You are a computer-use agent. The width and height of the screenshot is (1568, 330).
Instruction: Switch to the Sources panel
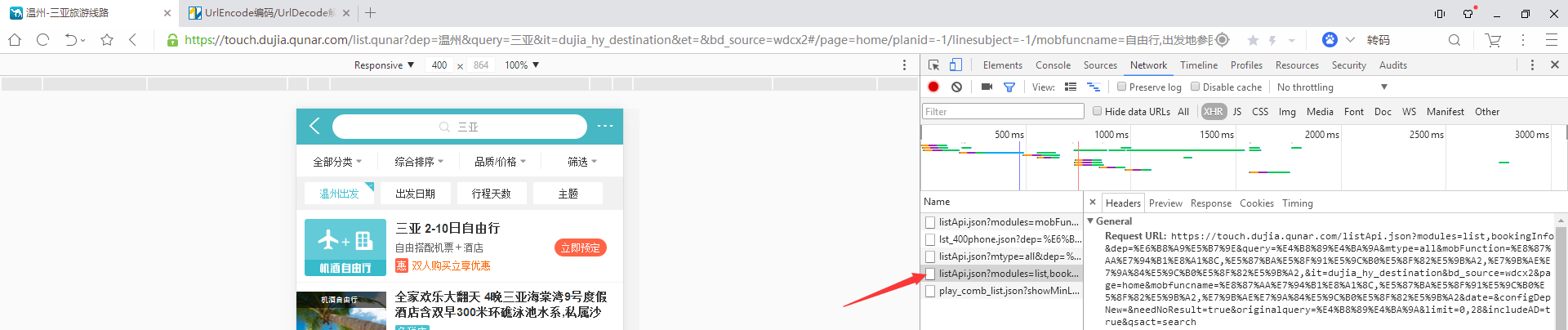click(1100, 65)
